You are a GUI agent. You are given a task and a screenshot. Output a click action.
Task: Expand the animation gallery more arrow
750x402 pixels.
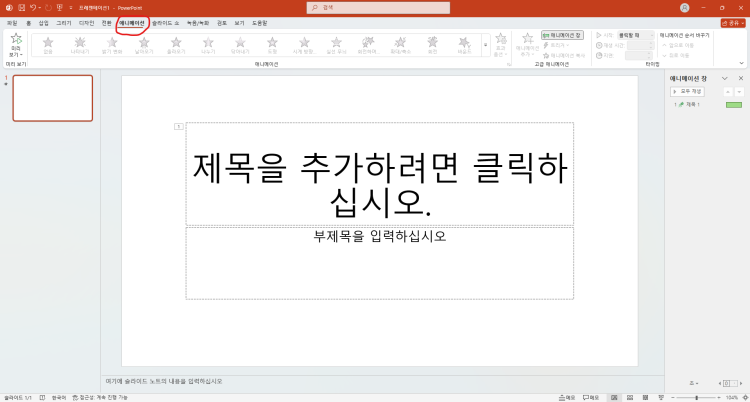point(485,45)
